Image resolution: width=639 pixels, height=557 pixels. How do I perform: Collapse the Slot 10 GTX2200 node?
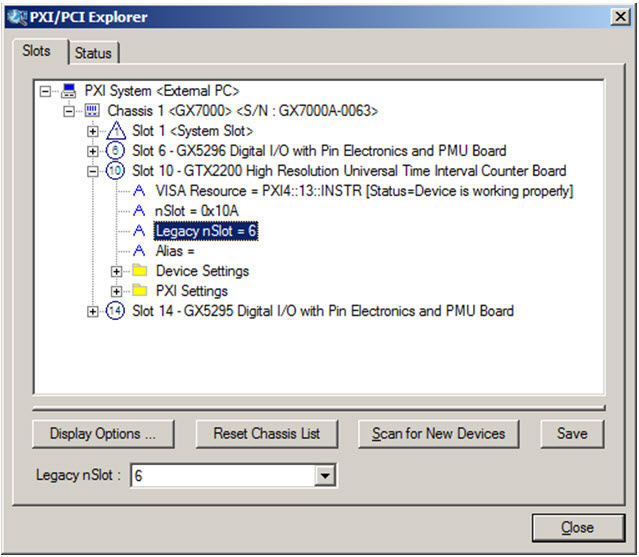[x=93, y=172]
